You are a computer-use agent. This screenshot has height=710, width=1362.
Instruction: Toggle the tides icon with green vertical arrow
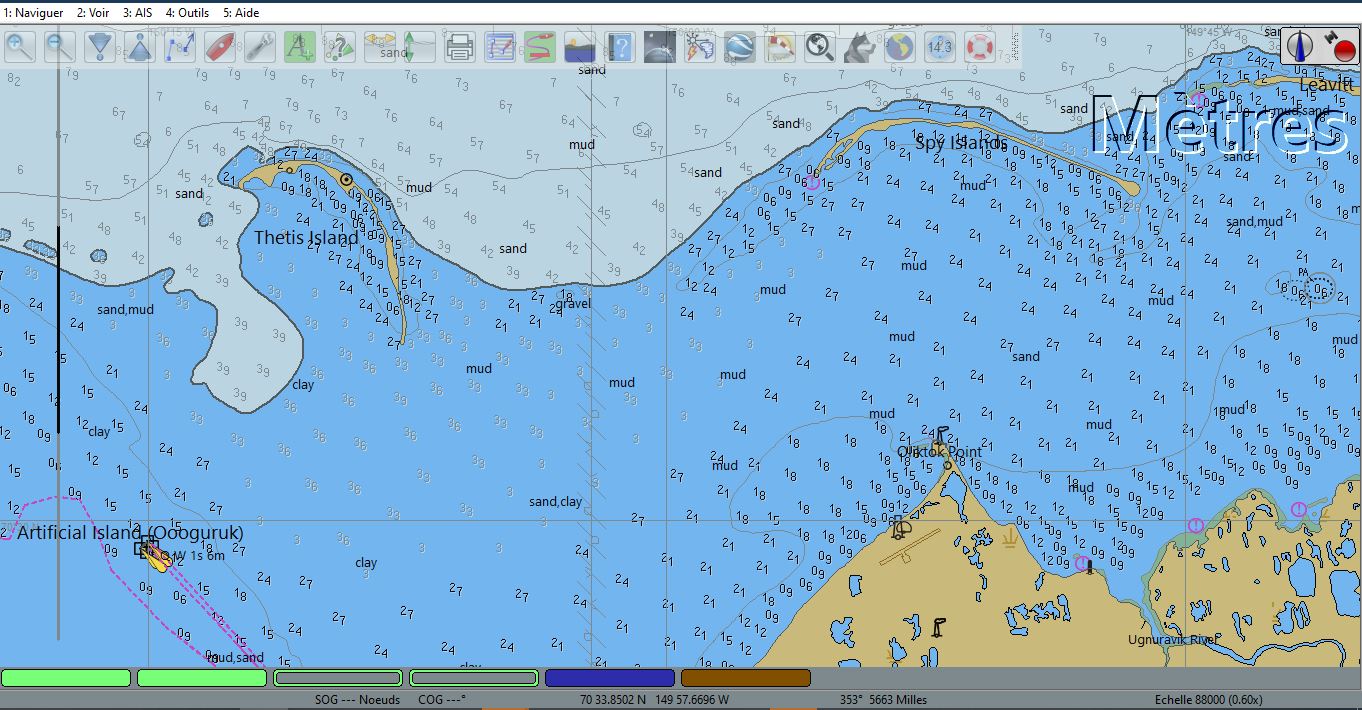coord(420,47)
